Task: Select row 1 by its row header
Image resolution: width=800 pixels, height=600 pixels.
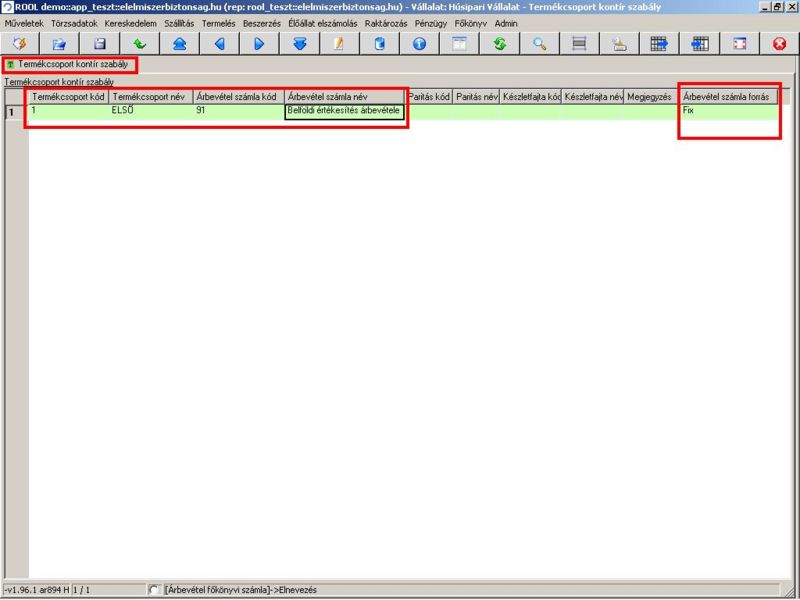Action: click(14, 112)
